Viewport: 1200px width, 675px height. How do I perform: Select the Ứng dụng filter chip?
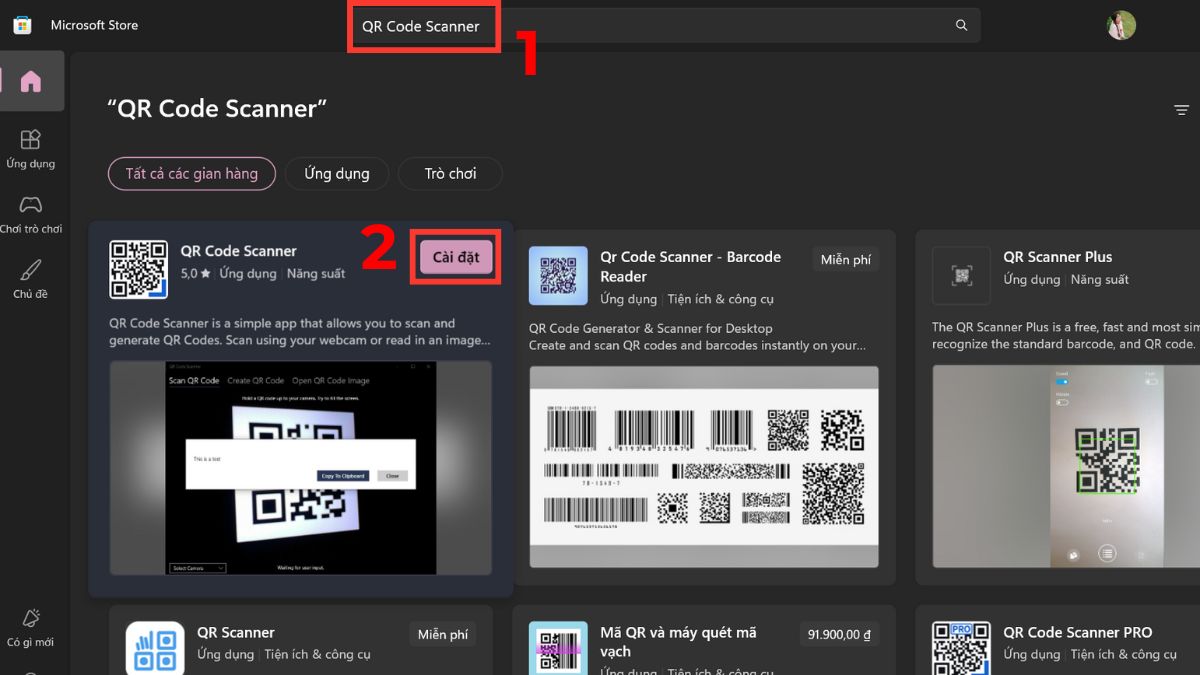point(336,173)
